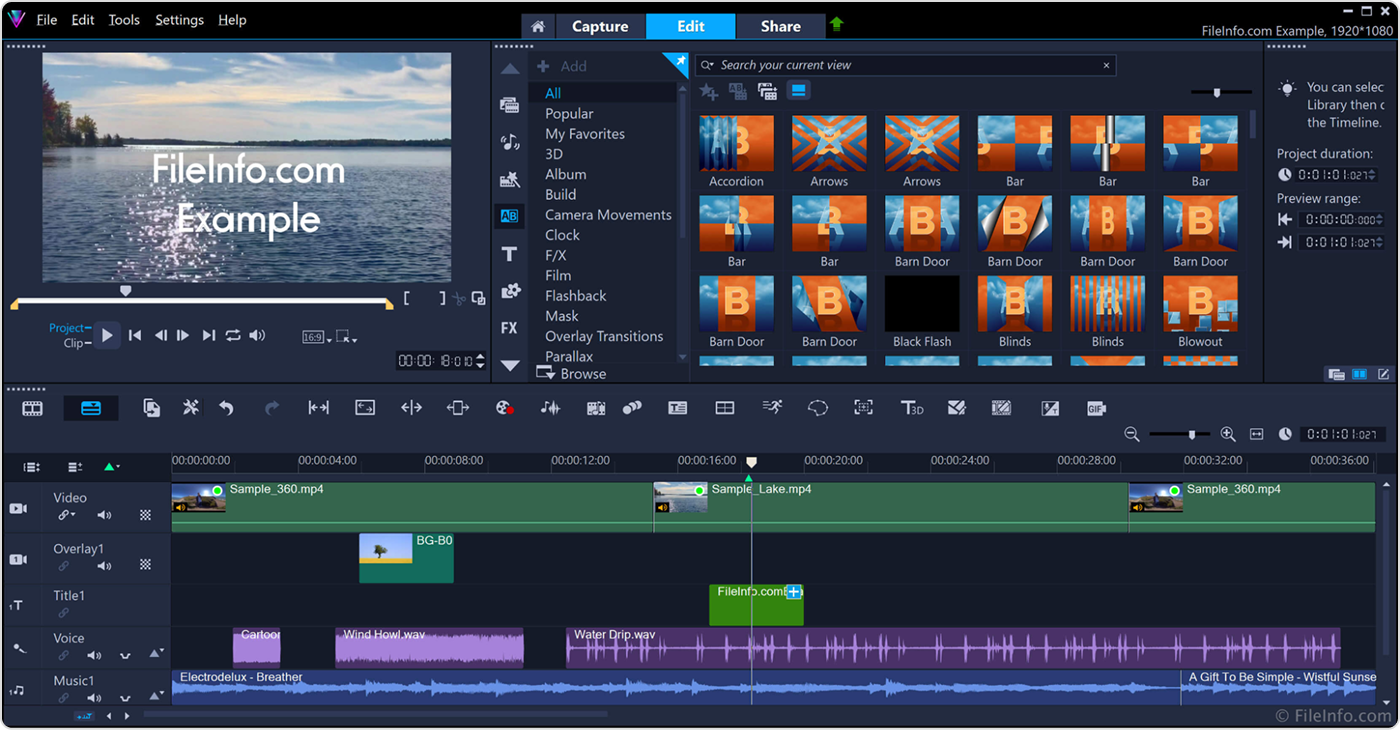
Task: Select the FileInfo.com title clip on timeline
Action: [x=756, y=605]
